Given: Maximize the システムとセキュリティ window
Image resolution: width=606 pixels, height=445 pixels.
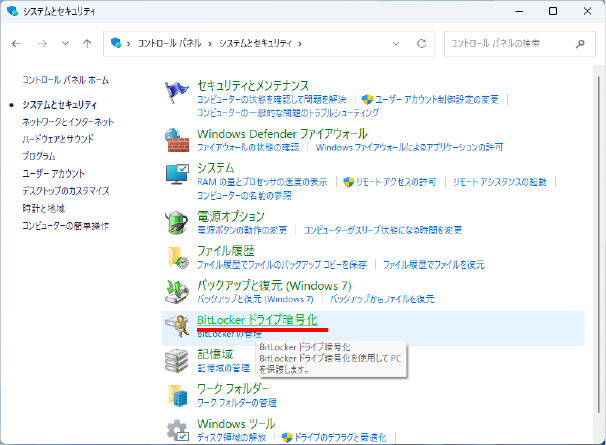Looking at the screenshot, I should 553,11.
